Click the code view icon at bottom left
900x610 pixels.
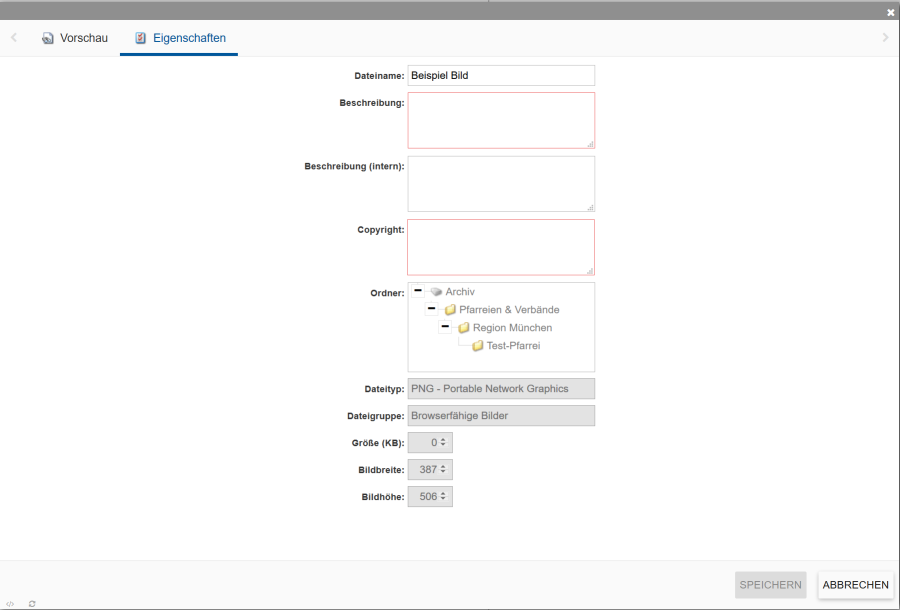tap(10, 604)
